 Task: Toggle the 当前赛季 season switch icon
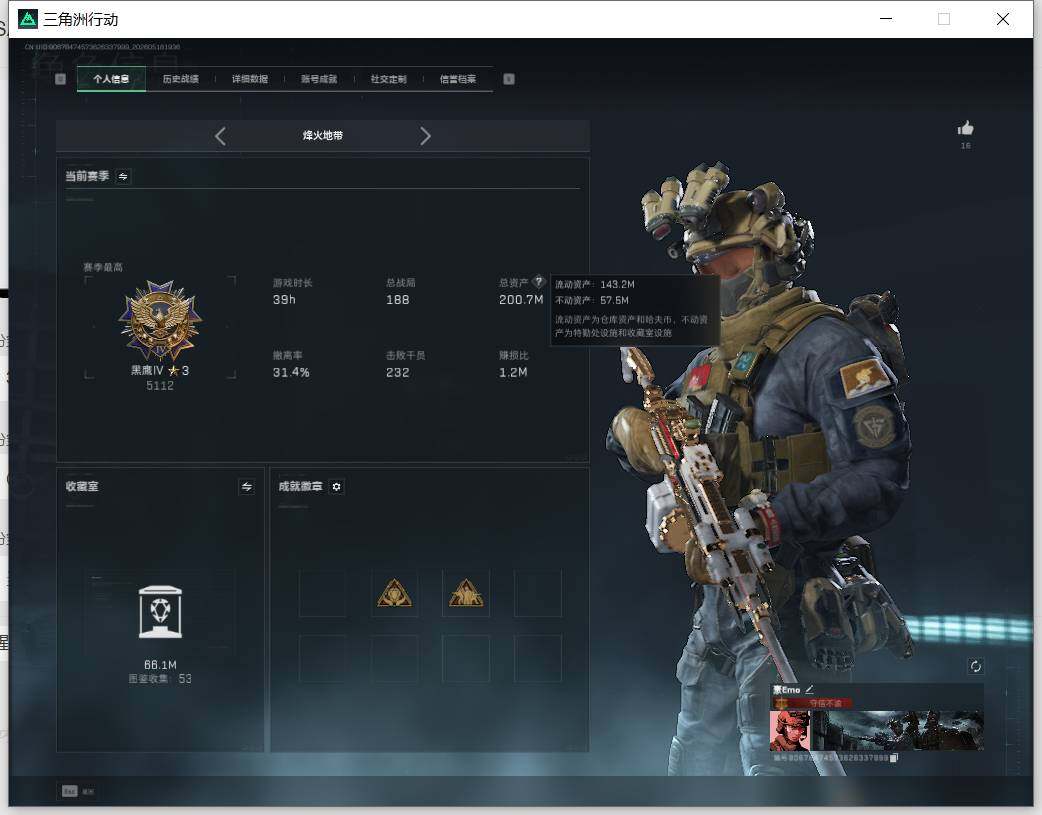[123, 176]
